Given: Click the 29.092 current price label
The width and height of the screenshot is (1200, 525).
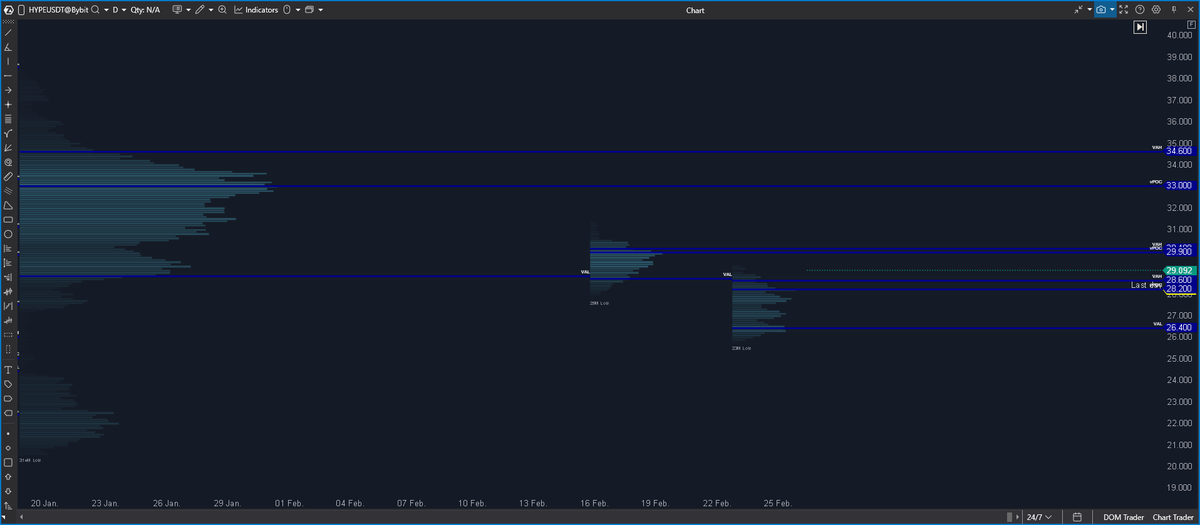Looking at the screenshot, I should 1180,271.
